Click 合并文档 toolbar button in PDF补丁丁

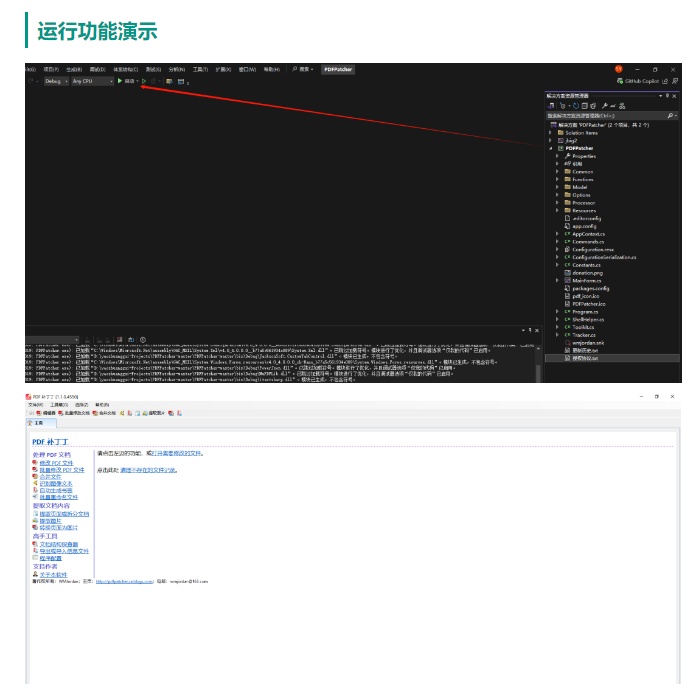pos(104,413)
